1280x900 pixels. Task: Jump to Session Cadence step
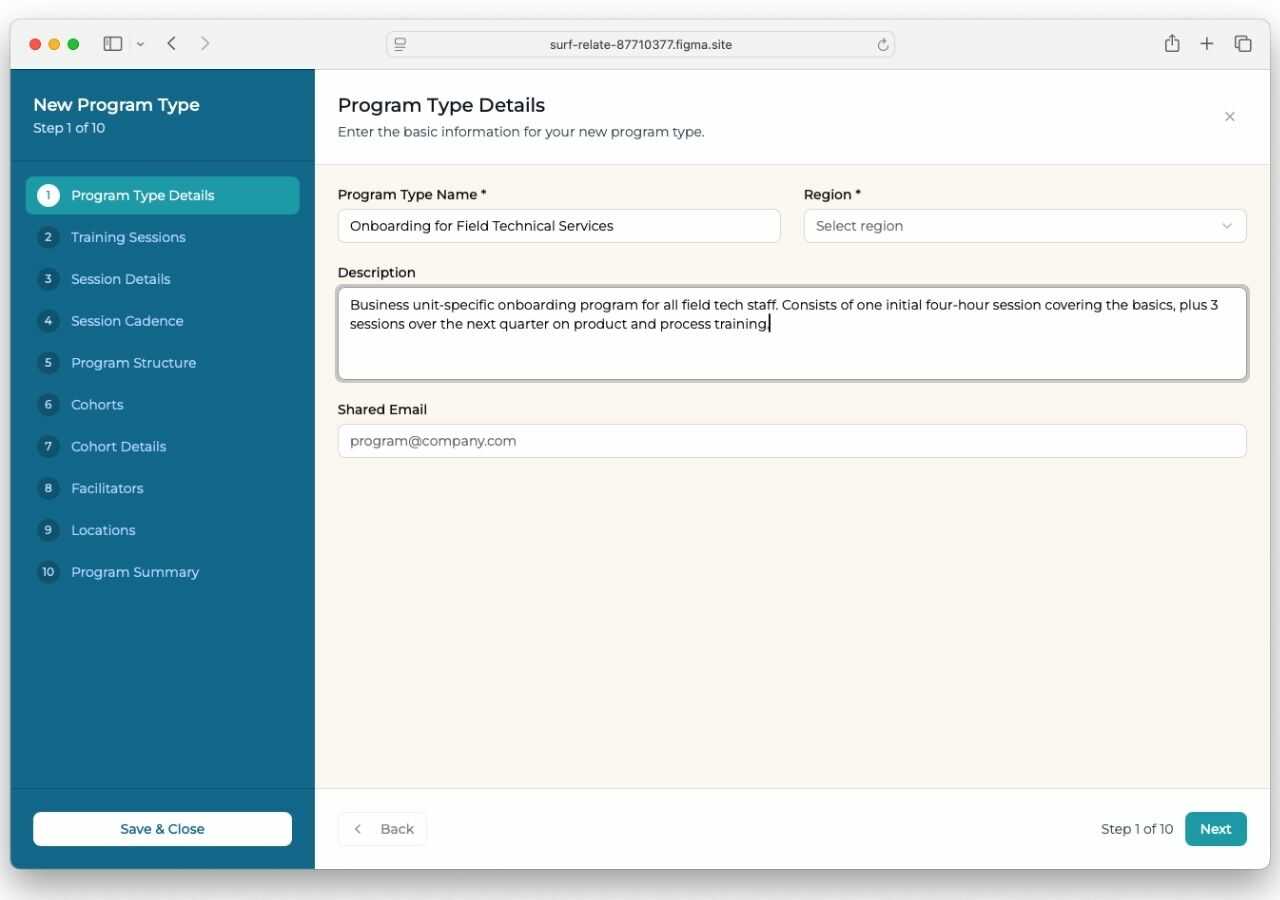(x=127, y=321)
